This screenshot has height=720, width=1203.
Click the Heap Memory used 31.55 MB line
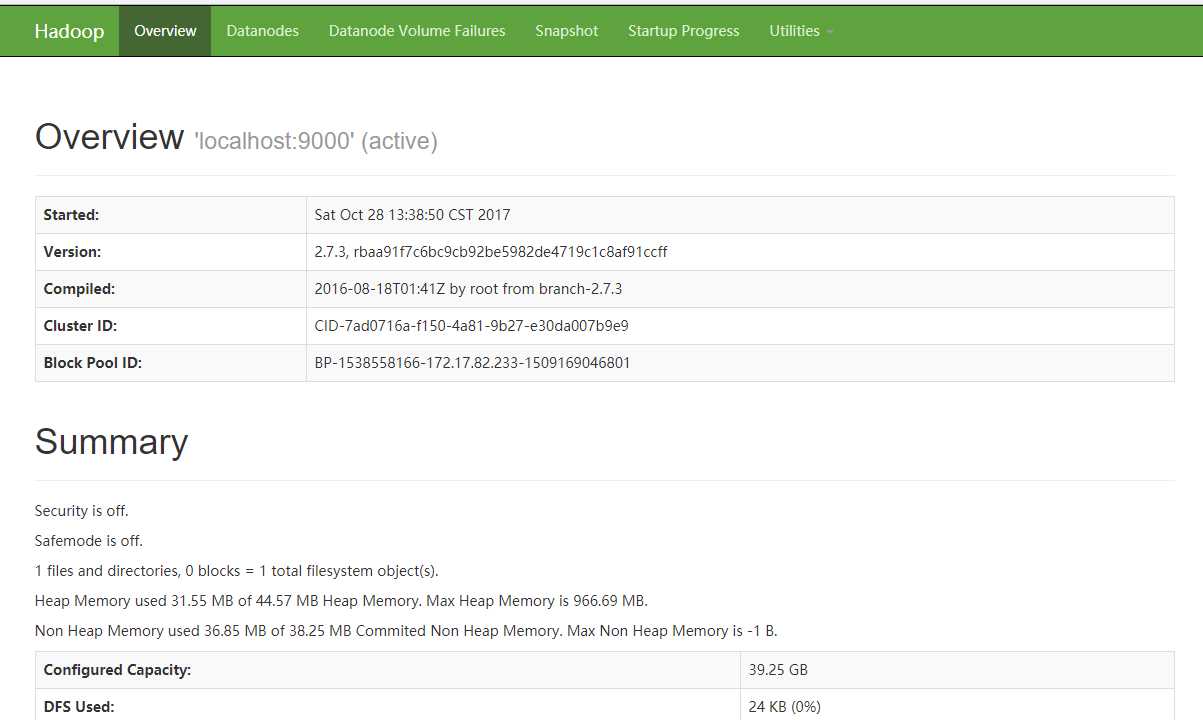coord(341,601)
